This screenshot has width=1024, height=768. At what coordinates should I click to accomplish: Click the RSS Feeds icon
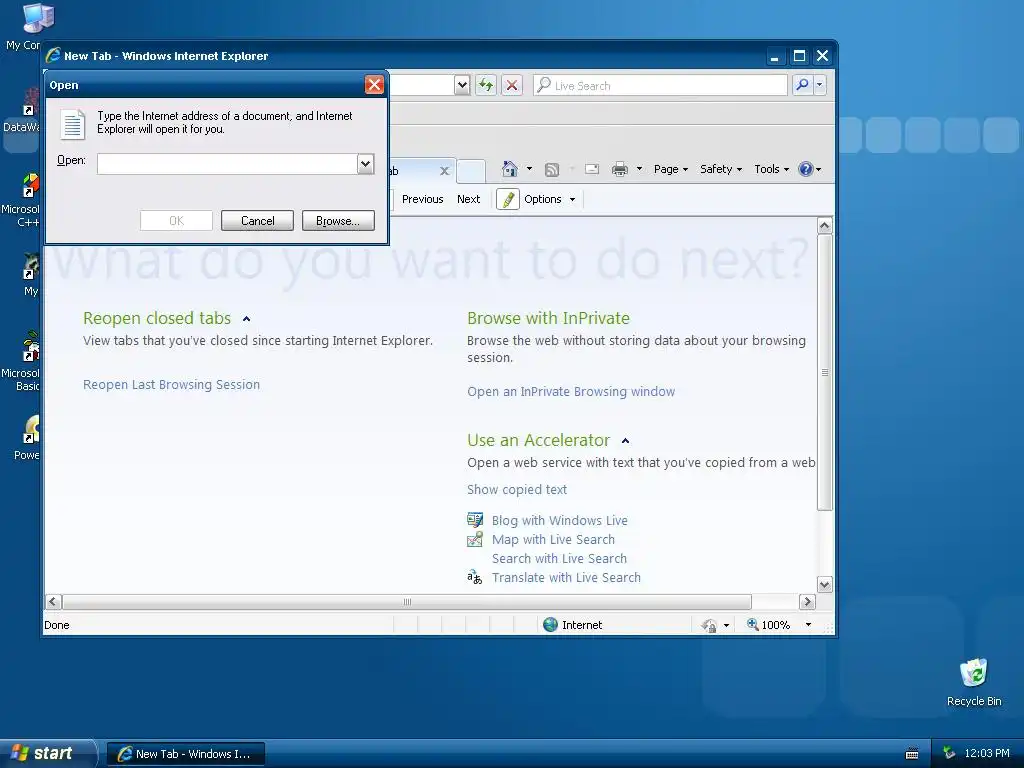[x=552, y=170]
